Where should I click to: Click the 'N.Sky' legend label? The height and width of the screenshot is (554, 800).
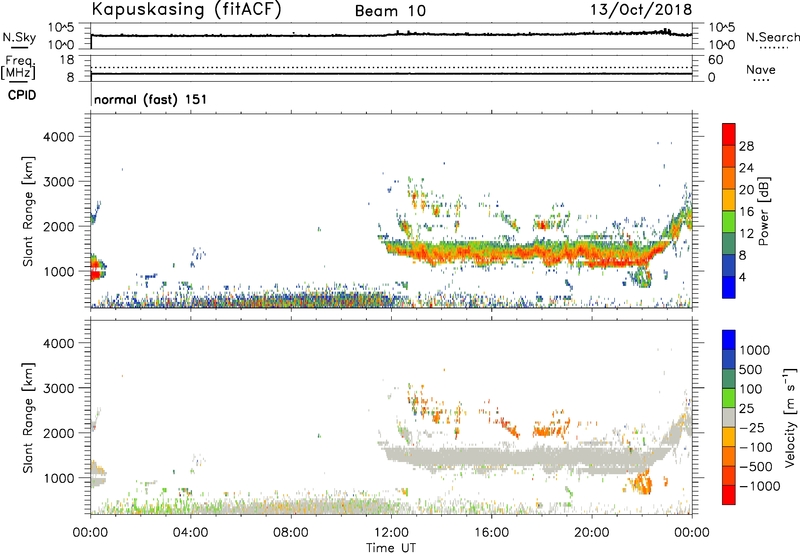point(19,37)
